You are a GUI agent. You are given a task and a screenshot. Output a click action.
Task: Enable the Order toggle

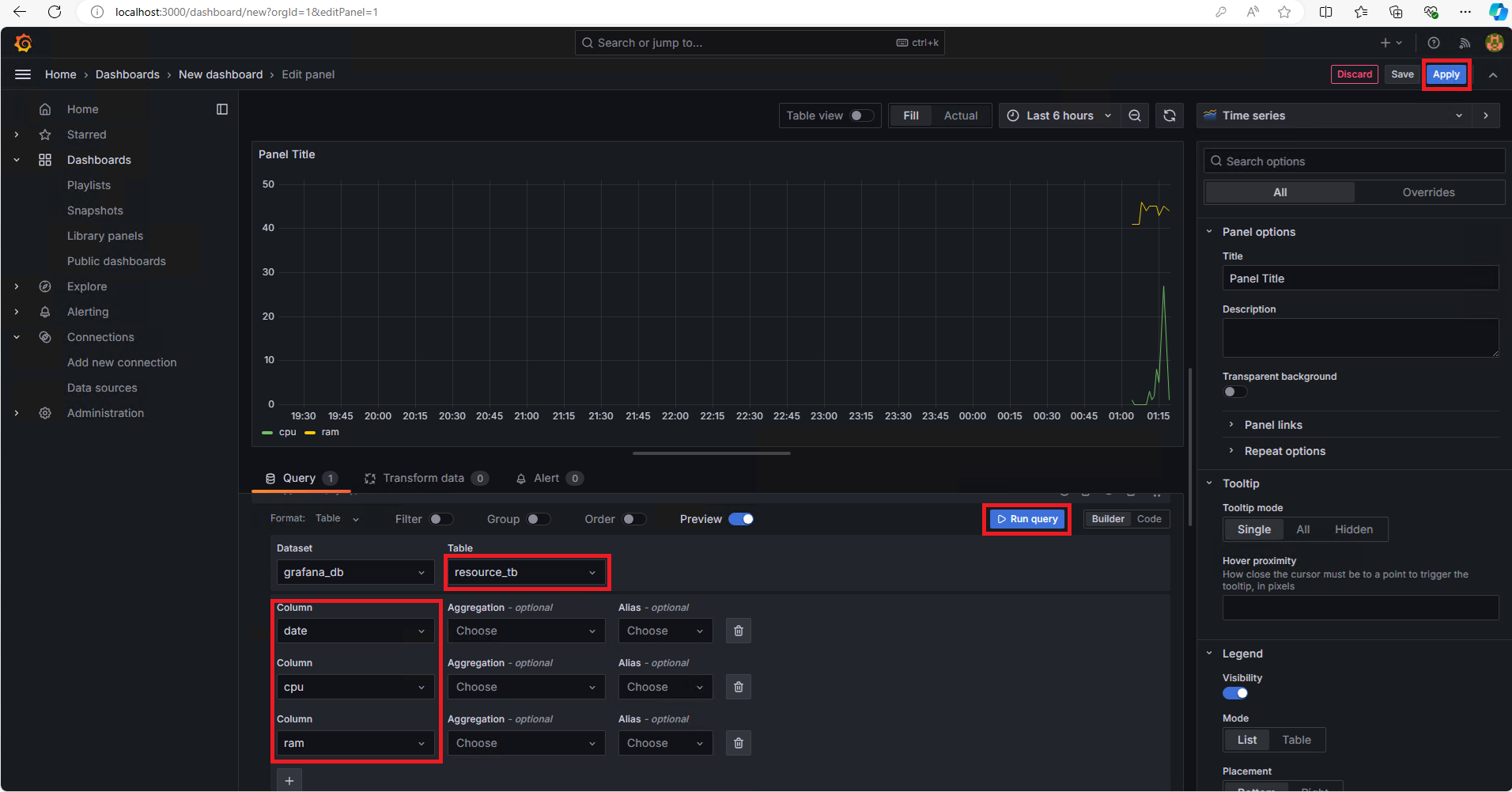point(634,519)
